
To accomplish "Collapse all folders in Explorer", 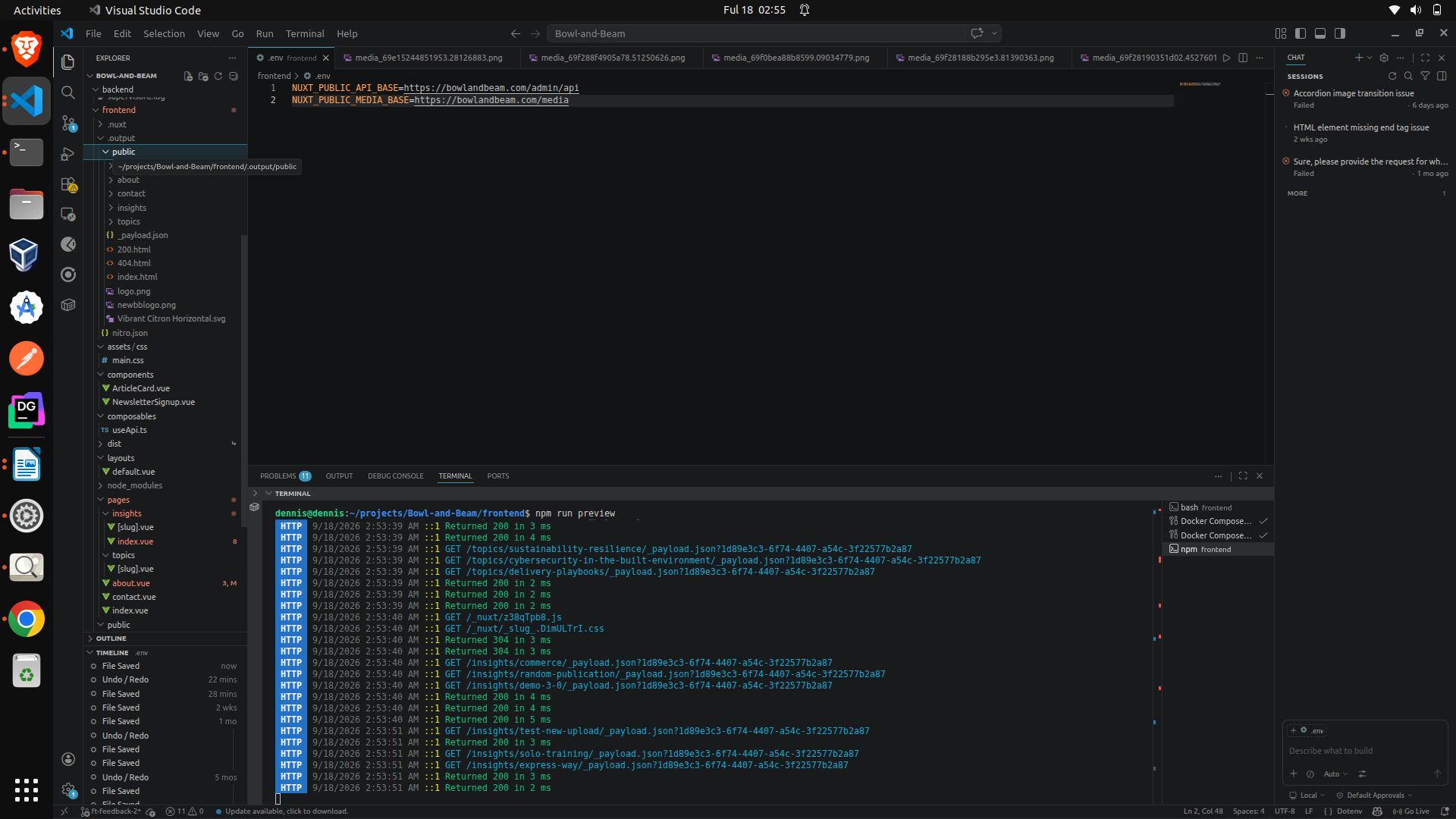I will pos(234,76).
